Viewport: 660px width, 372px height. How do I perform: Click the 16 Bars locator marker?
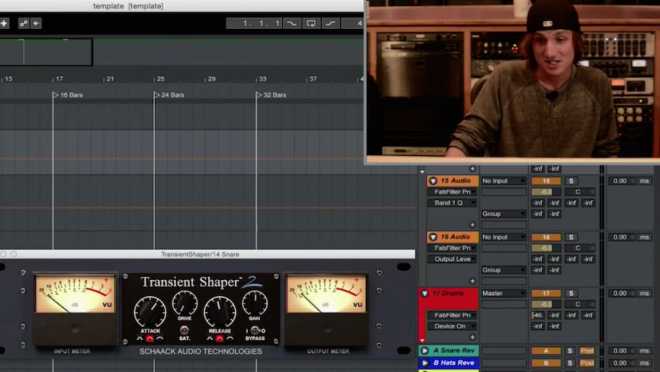click(x=68, y=95)
